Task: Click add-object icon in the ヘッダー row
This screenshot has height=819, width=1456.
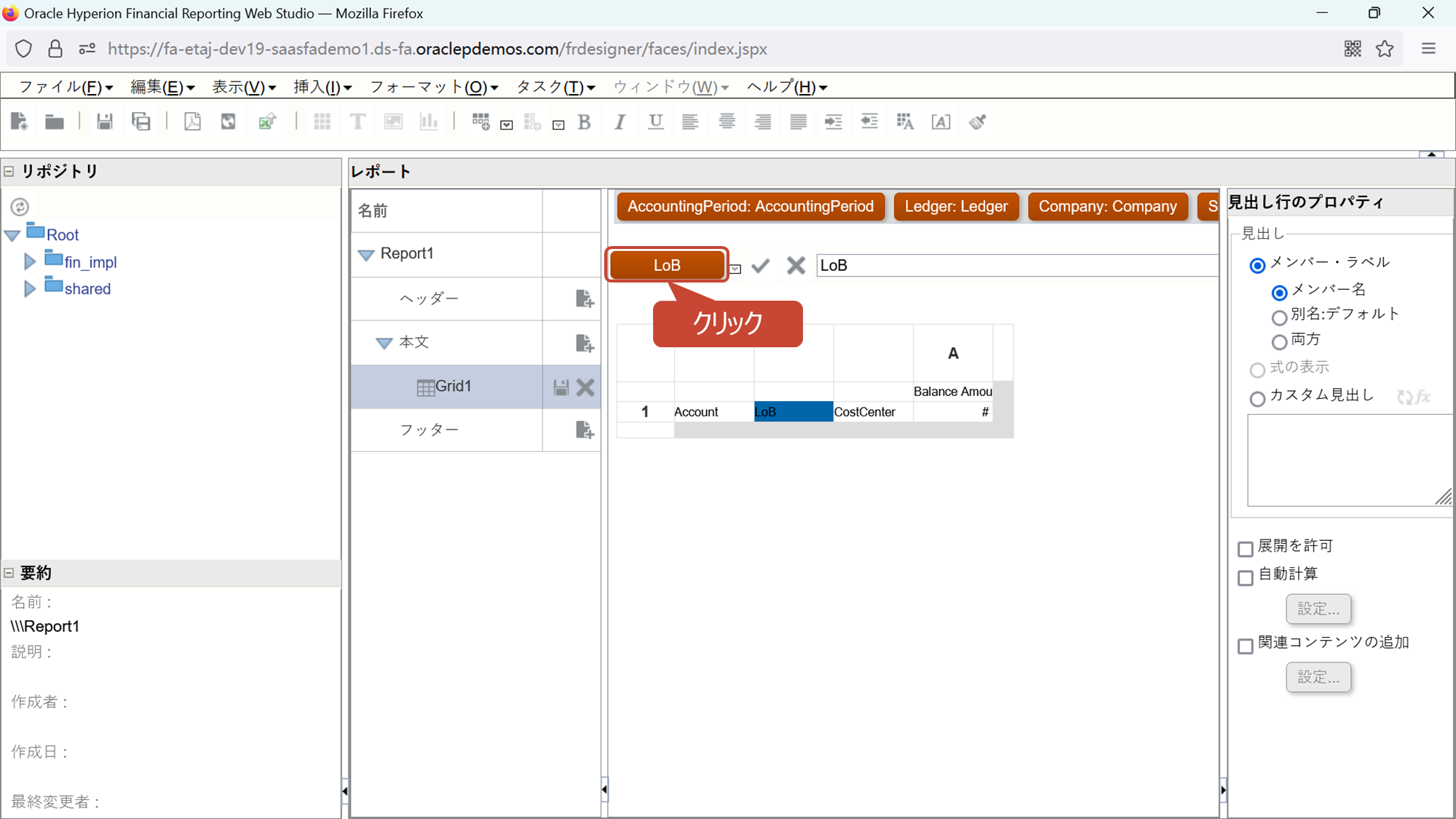Action: pos(584,298)
